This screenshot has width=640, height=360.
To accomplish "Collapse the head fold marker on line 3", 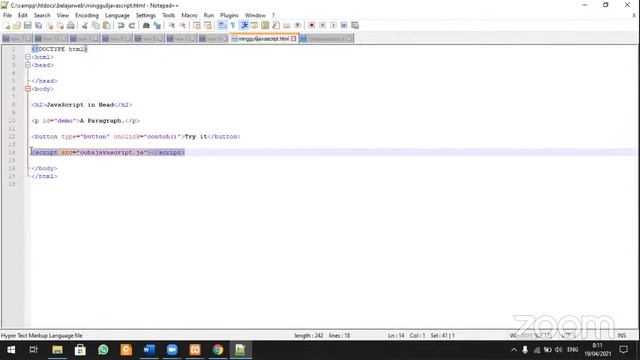I will point(28,65).
